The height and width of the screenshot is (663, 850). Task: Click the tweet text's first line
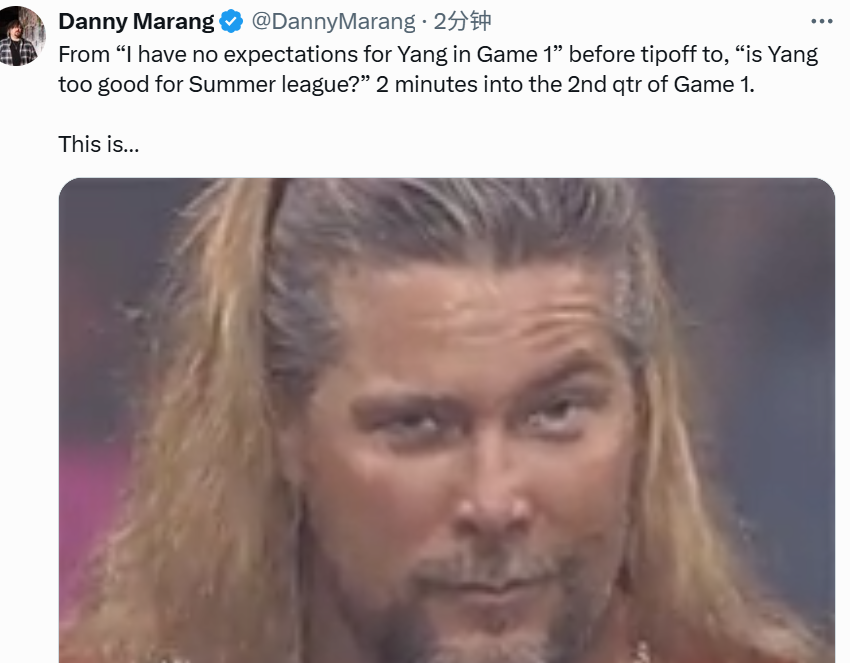(x=438, y=54)
